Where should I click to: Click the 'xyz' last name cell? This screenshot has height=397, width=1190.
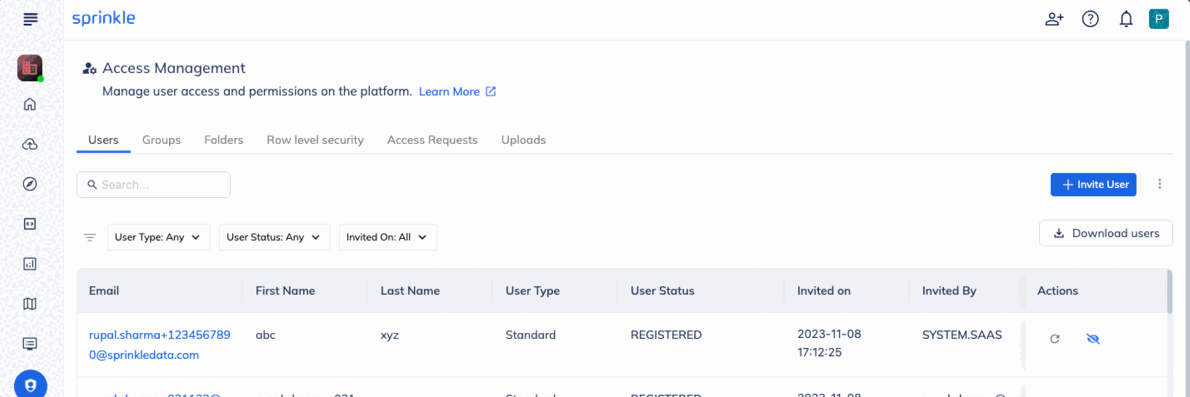tap(389, 335)
